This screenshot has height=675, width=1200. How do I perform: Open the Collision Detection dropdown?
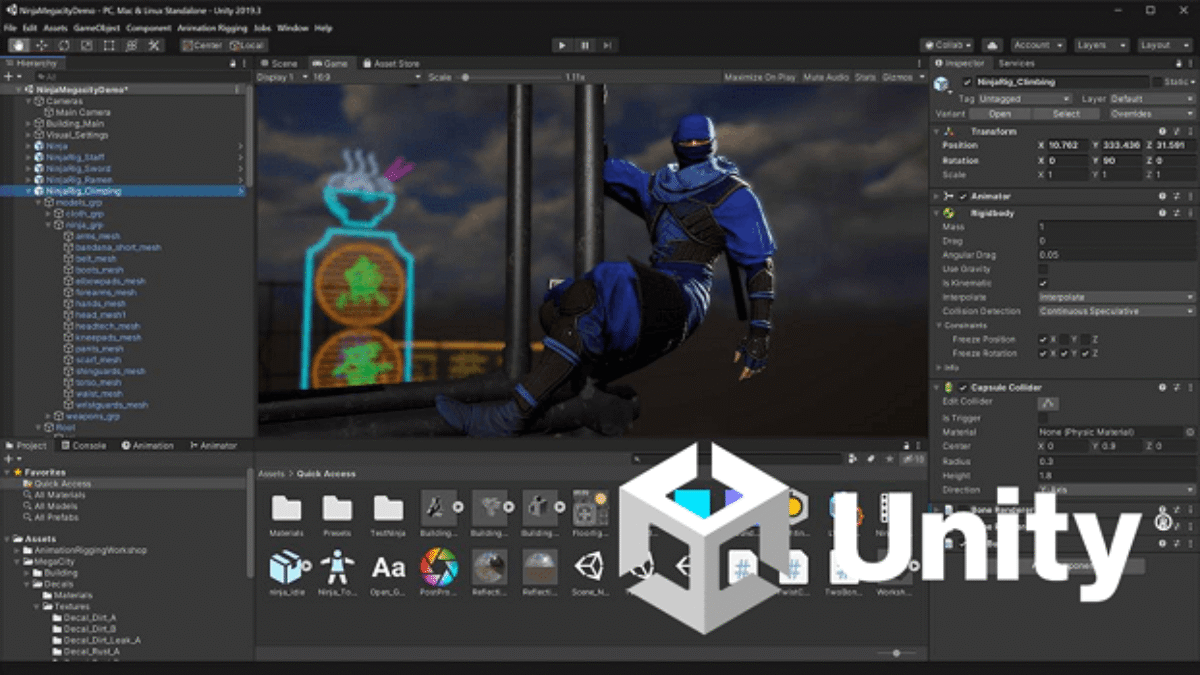1115,311
